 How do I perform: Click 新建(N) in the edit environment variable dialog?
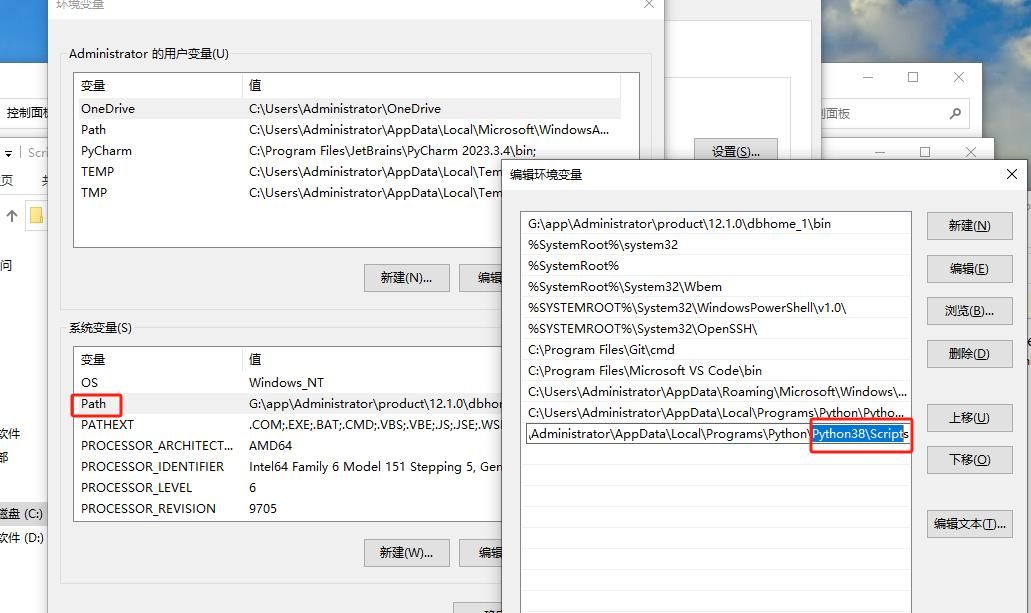click(969, 226)
